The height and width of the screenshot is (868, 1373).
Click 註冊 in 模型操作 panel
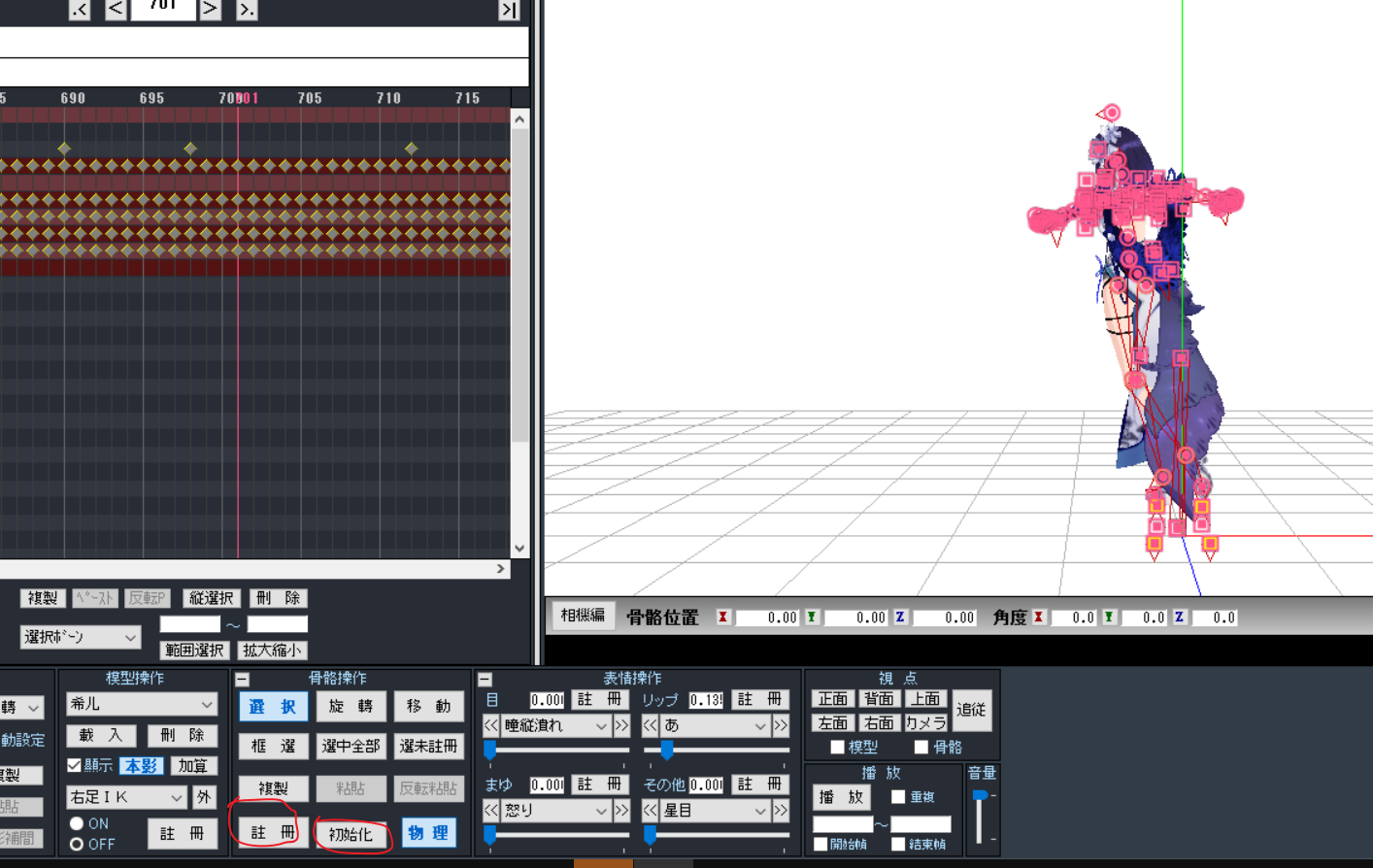point(182,833)
